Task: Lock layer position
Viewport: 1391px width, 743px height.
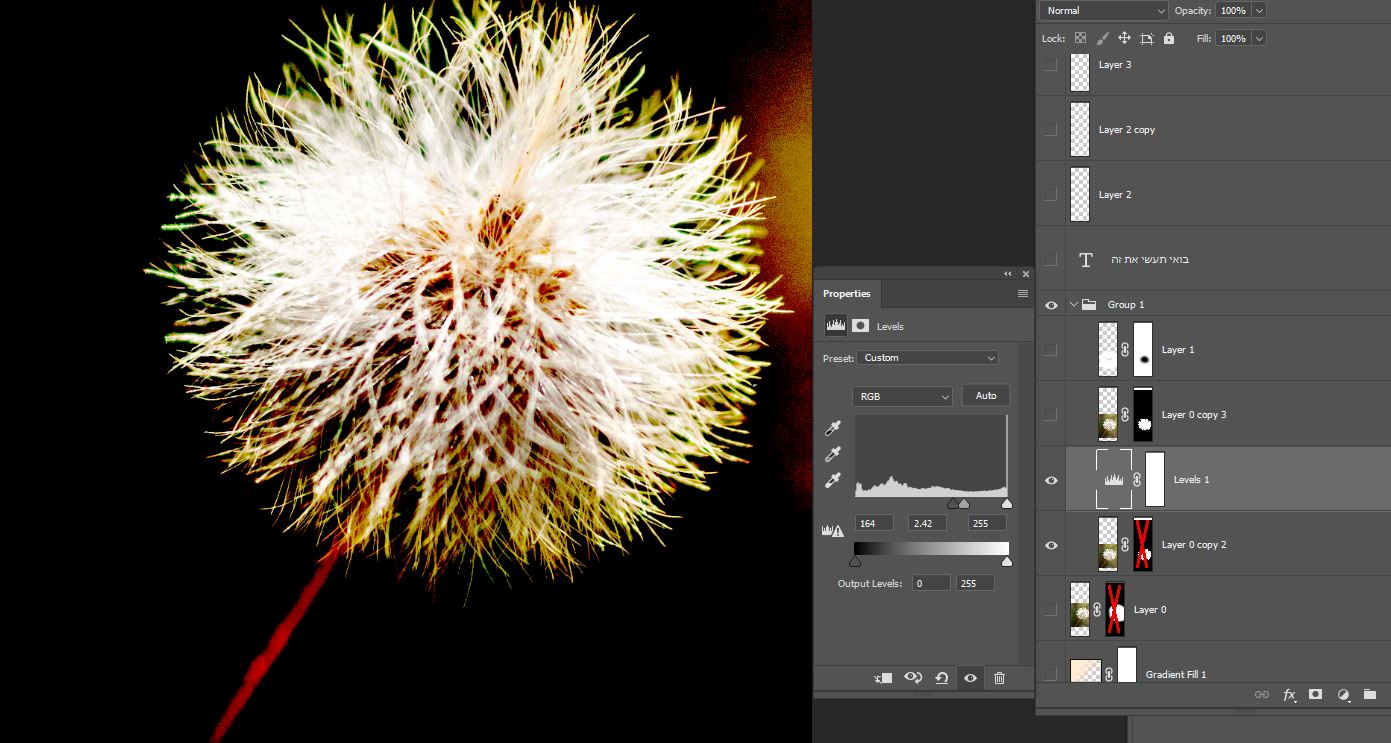Action: pyautogui.click(x=1124, y=38)
